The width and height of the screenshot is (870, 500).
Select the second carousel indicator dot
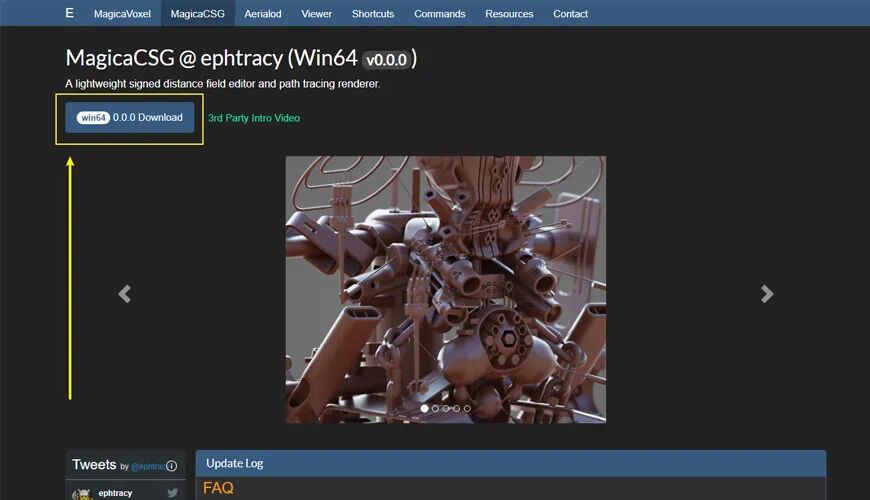pyautogui.click(x=435, y=408)
